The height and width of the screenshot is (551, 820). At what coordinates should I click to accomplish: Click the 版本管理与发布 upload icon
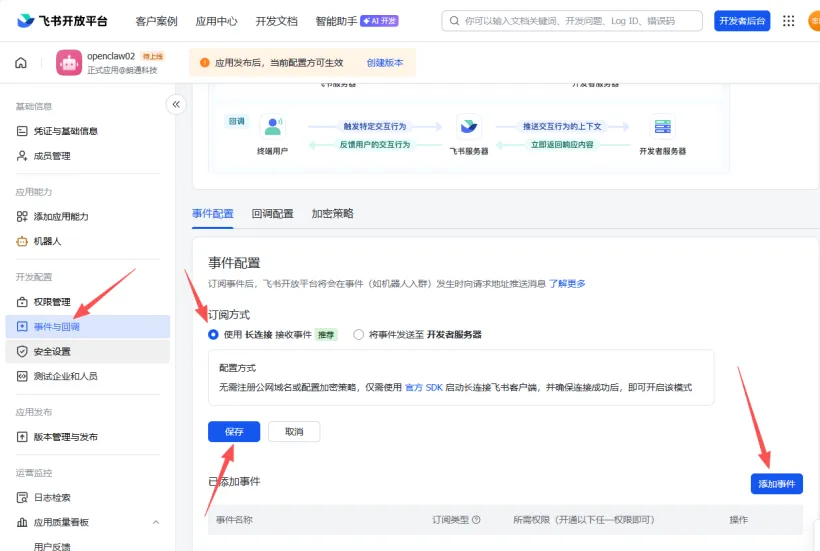22,437
